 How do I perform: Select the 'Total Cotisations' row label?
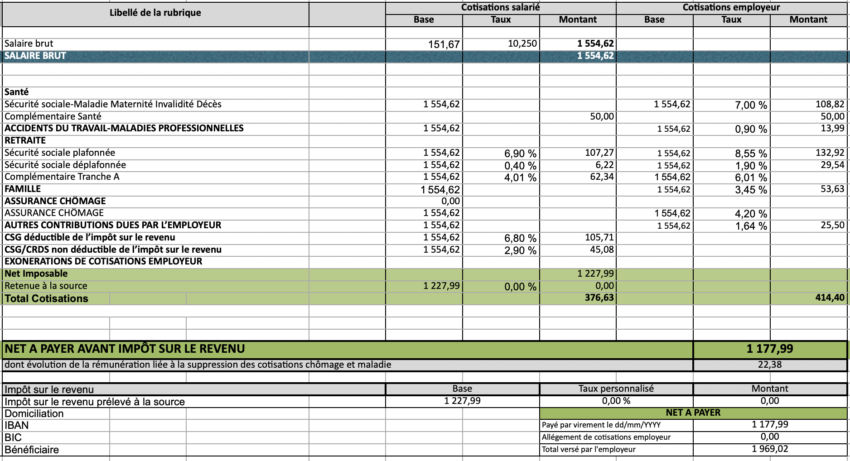click(x=46, y=299)
